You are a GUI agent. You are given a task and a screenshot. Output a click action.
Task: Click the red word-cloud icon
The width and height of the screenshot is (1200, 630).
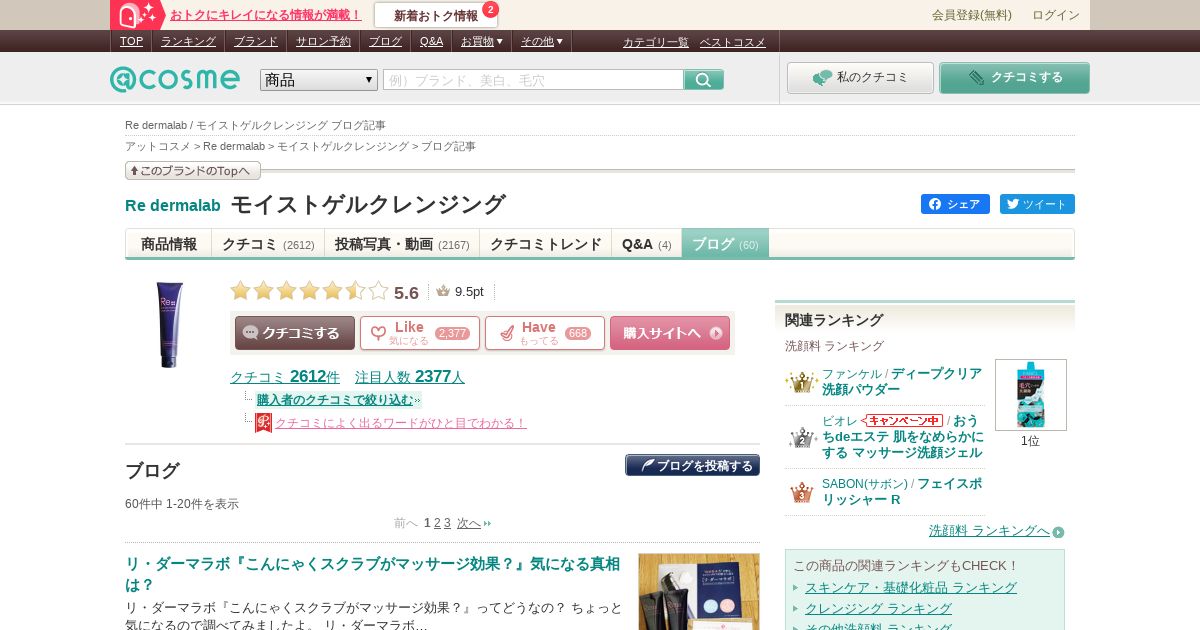(x=263, y=423)
